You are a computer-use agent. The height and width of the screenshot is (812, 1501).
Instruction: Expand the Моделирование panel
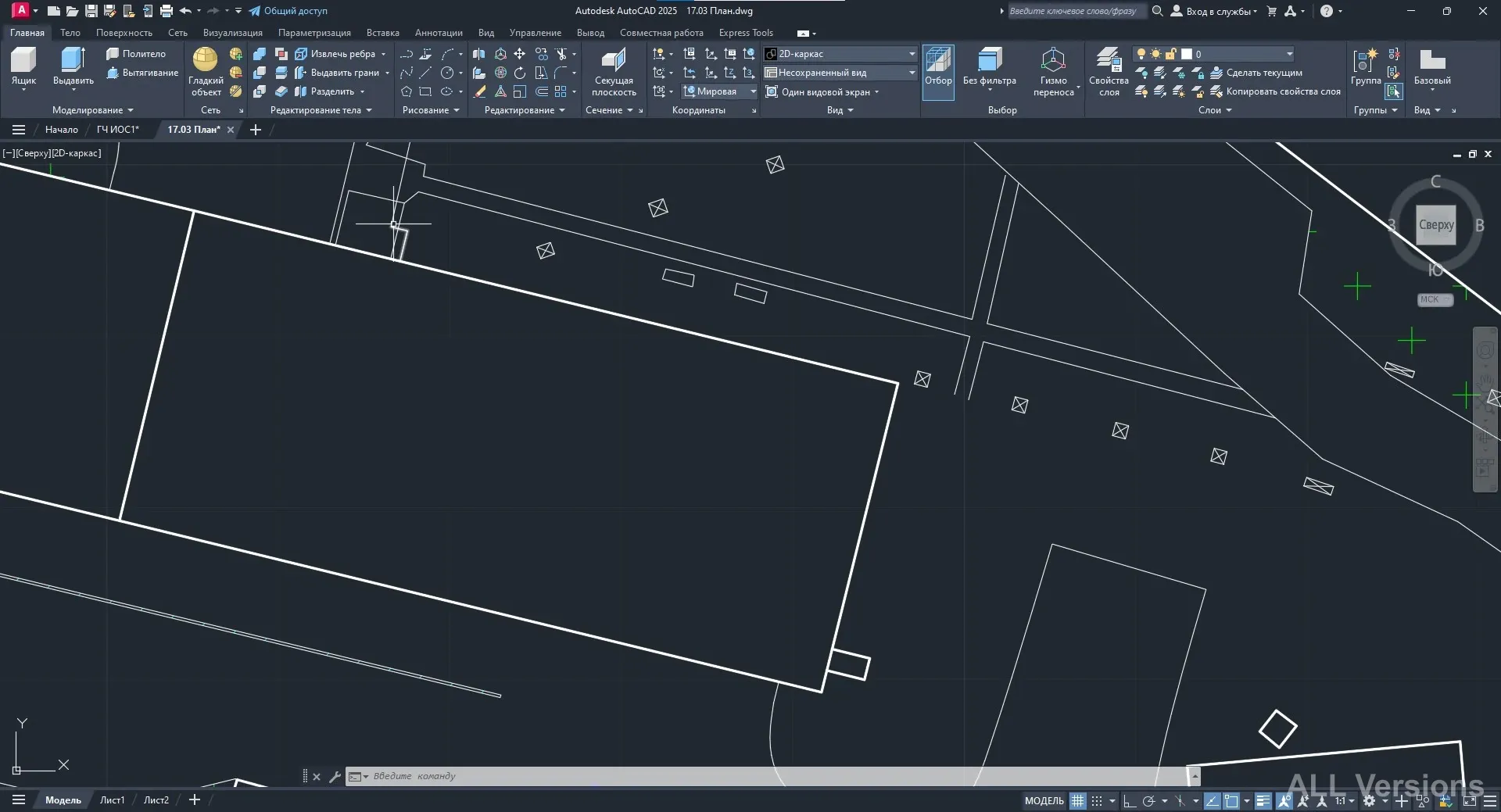pyautogui.click(x=92, y=110)
